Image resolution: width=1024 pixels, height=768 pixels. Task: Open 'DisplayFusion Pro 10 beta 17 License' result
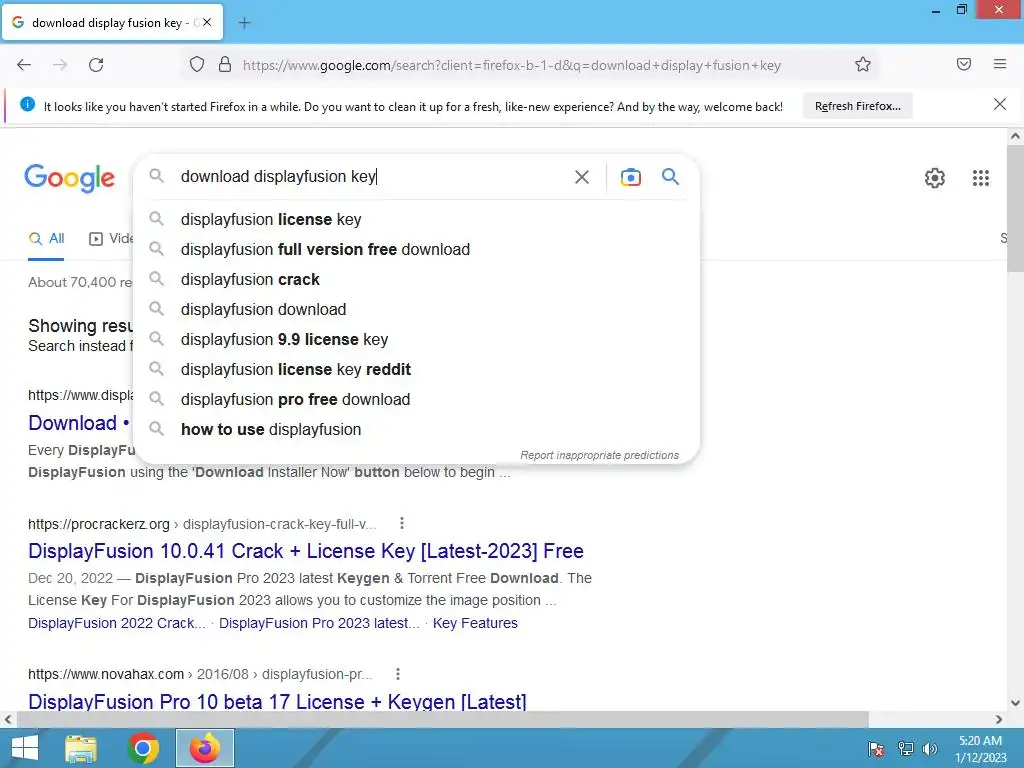(x=277, y=701)
